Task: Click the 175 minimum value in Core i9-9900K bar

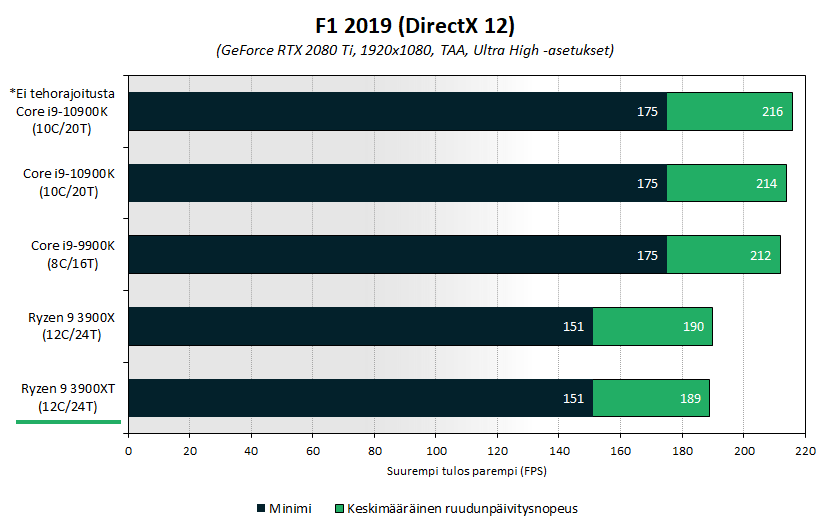Action: point(647,256)
